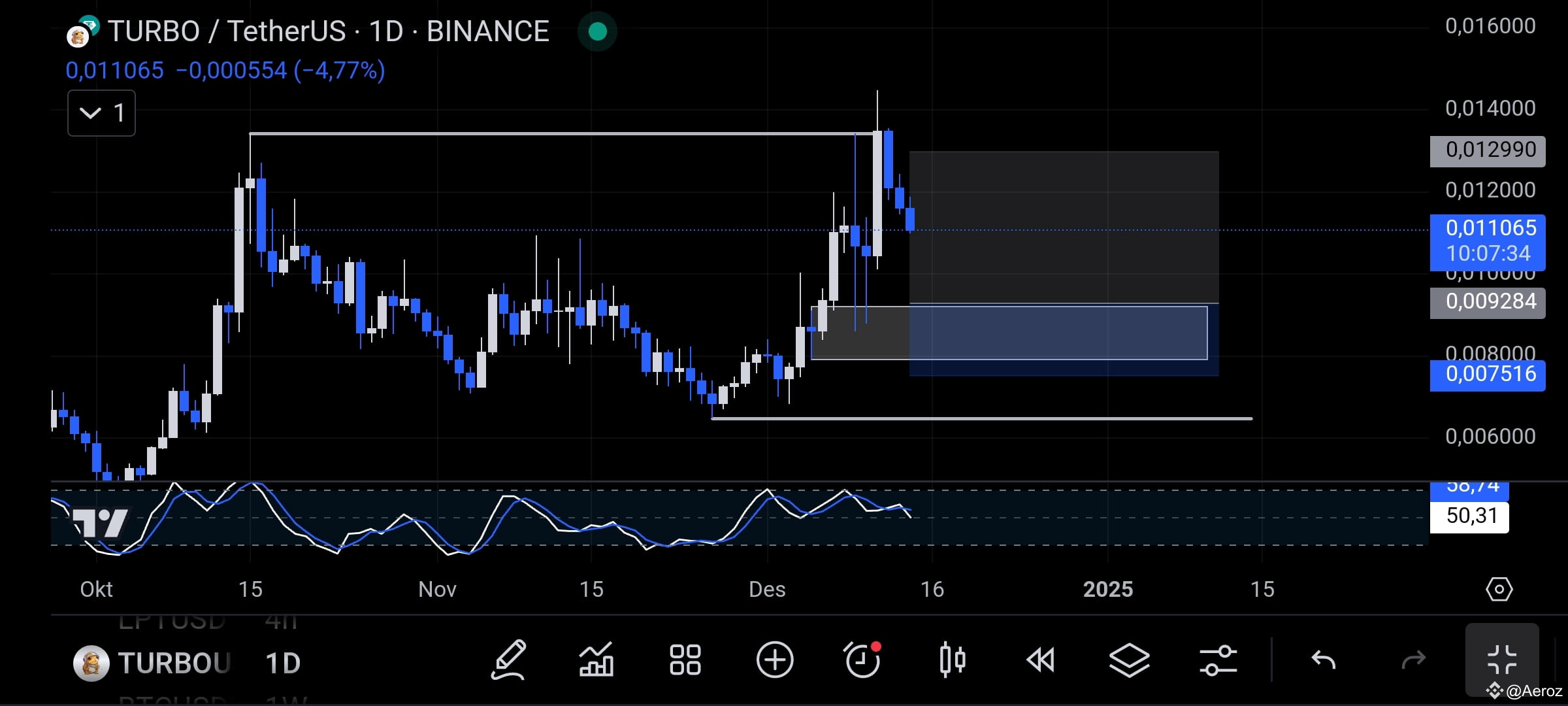The image size is (1568, 706).
Task: Change chart style with the candlestick icon
Action: click(953, 660)
